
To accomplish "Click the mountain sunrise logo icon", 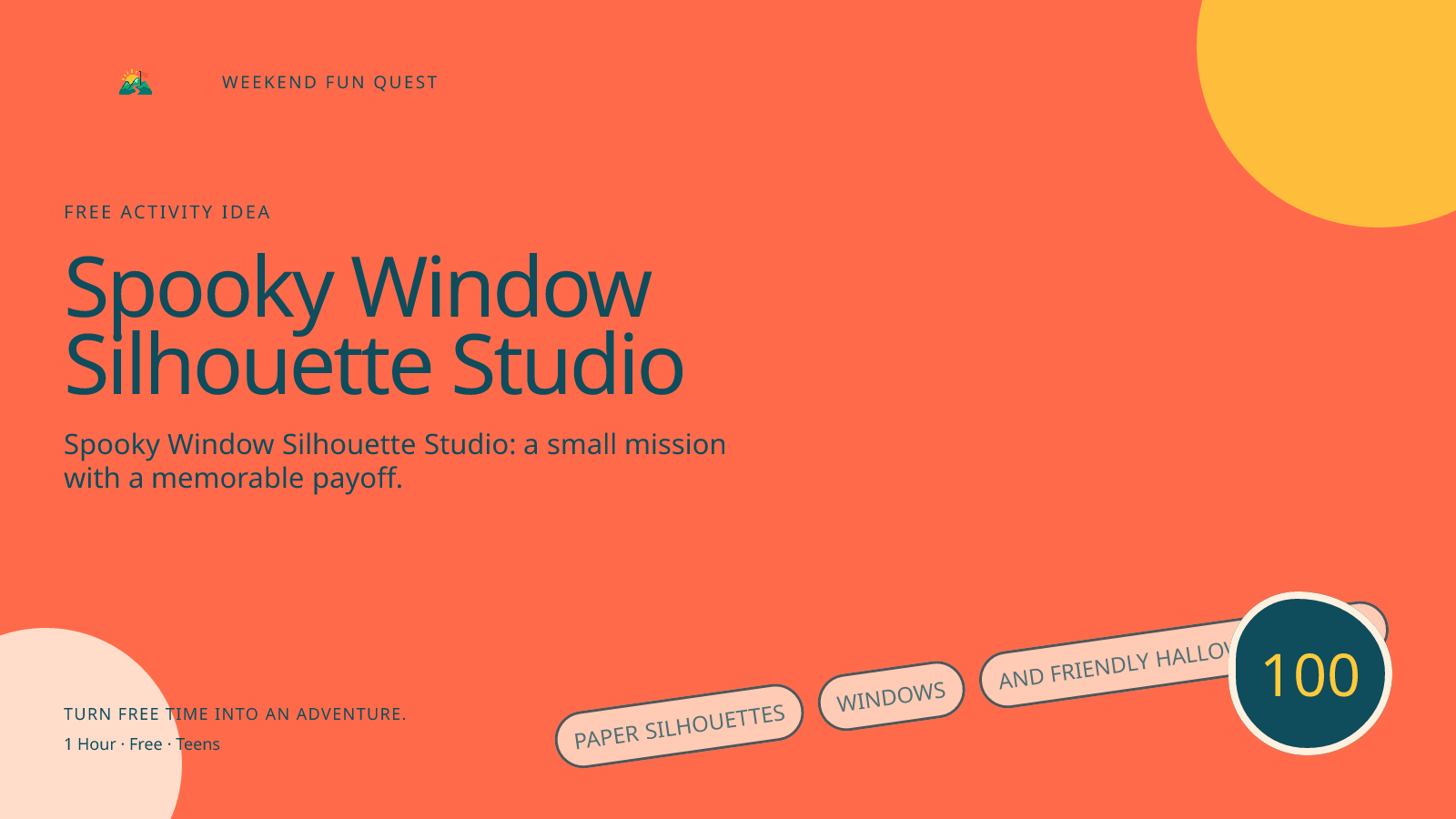I will pyautogui.click(x=136, y=82).
